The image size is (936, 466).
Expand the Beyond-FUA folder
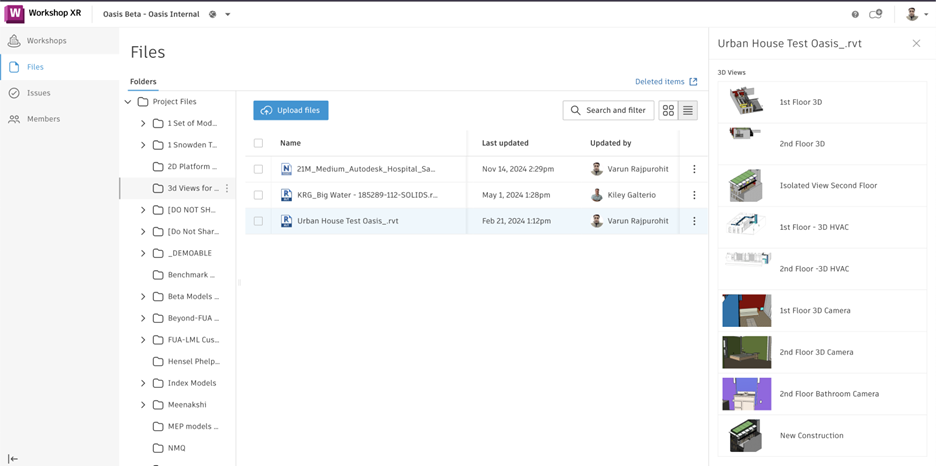pyautogui.click(x=143, y=318)
